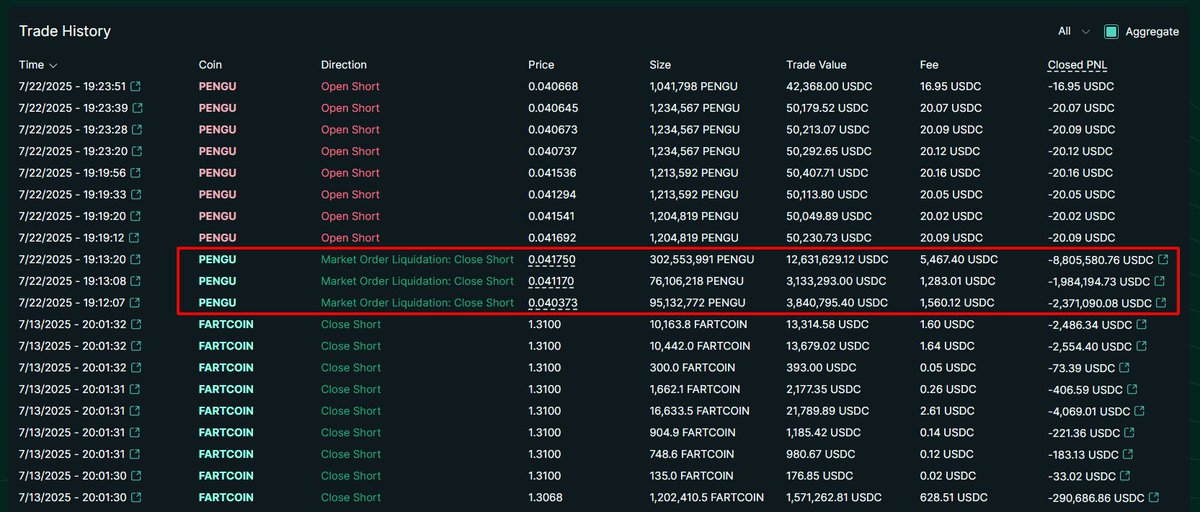The width and height of the screenshot is (1200, 512).
Task: Click the Closed PNL column header
Action: 1077,65
